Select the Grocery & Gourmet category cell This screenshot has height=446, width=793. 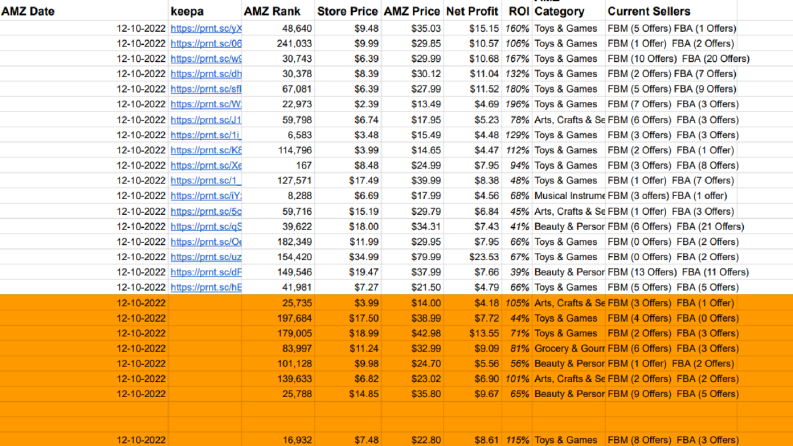568,348
